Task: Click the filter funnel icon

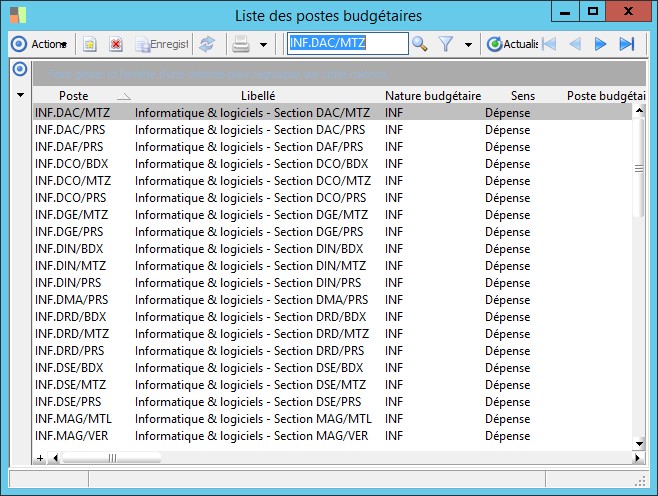Action: pyautogui.click(x=446, y=44)
